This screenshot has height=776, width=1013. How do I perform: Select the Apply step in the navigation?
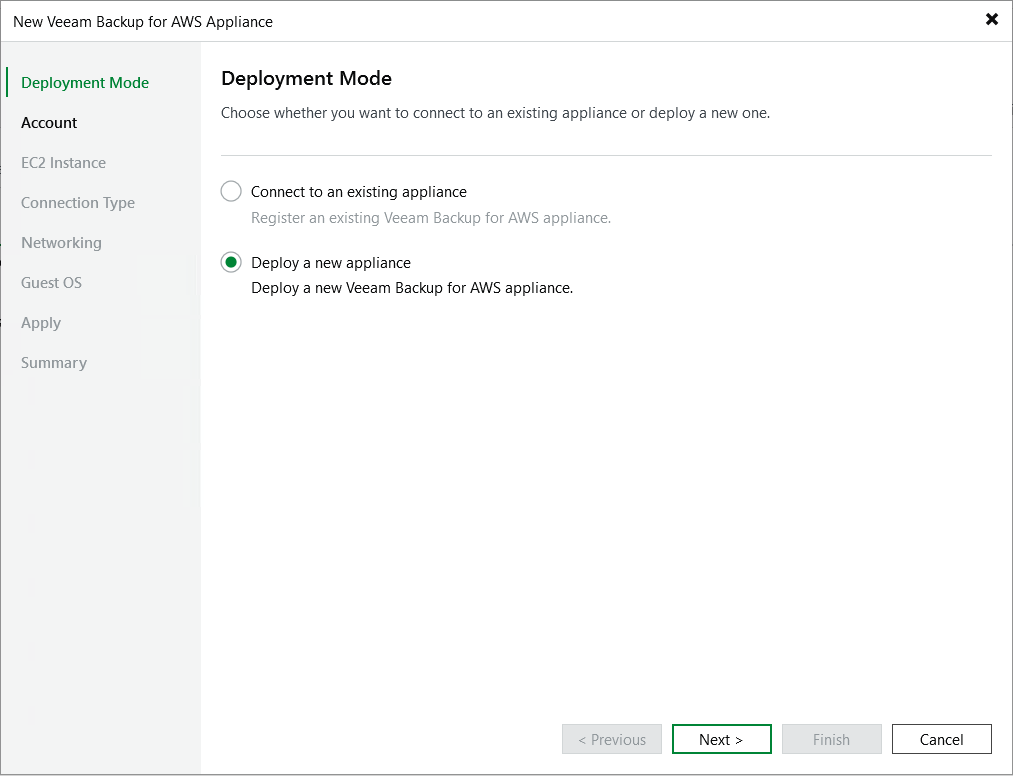tap(41, 322)
